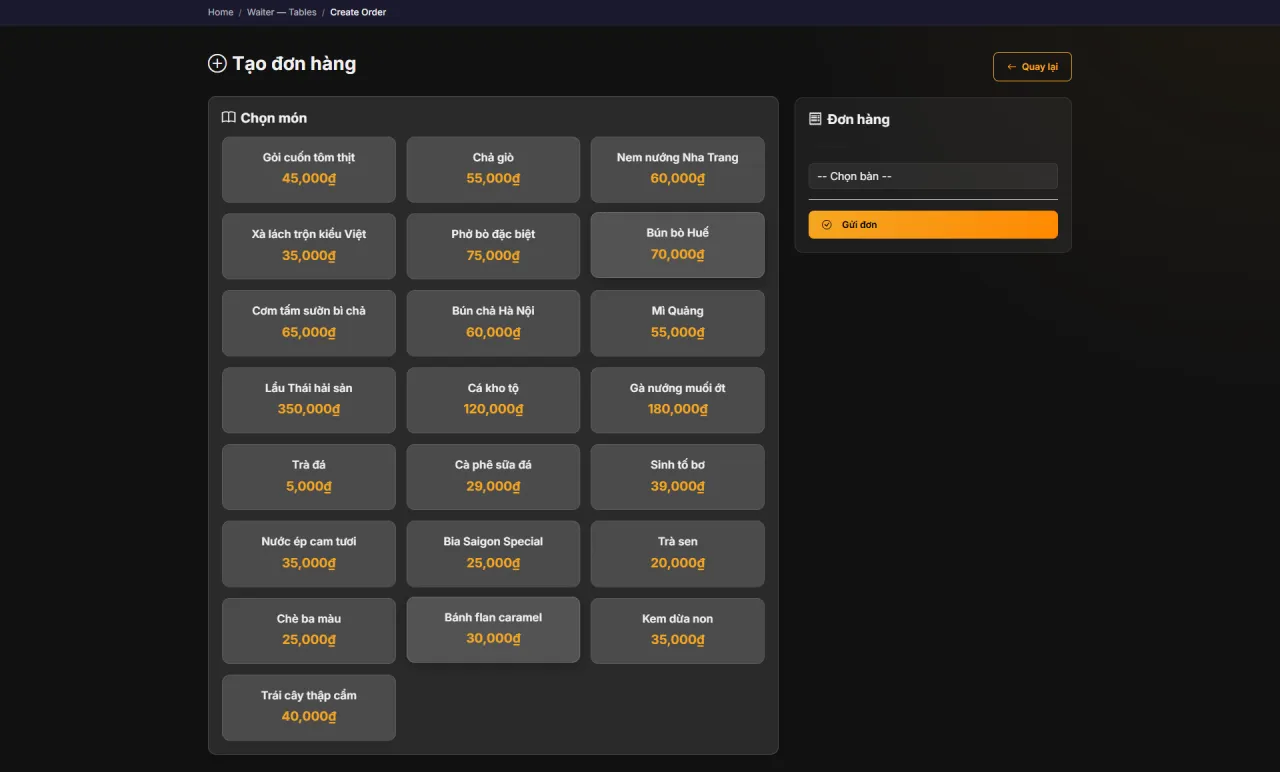Add Nước ép cam tươi
This screenshot has height=772, width=1280.
(309, 554)
